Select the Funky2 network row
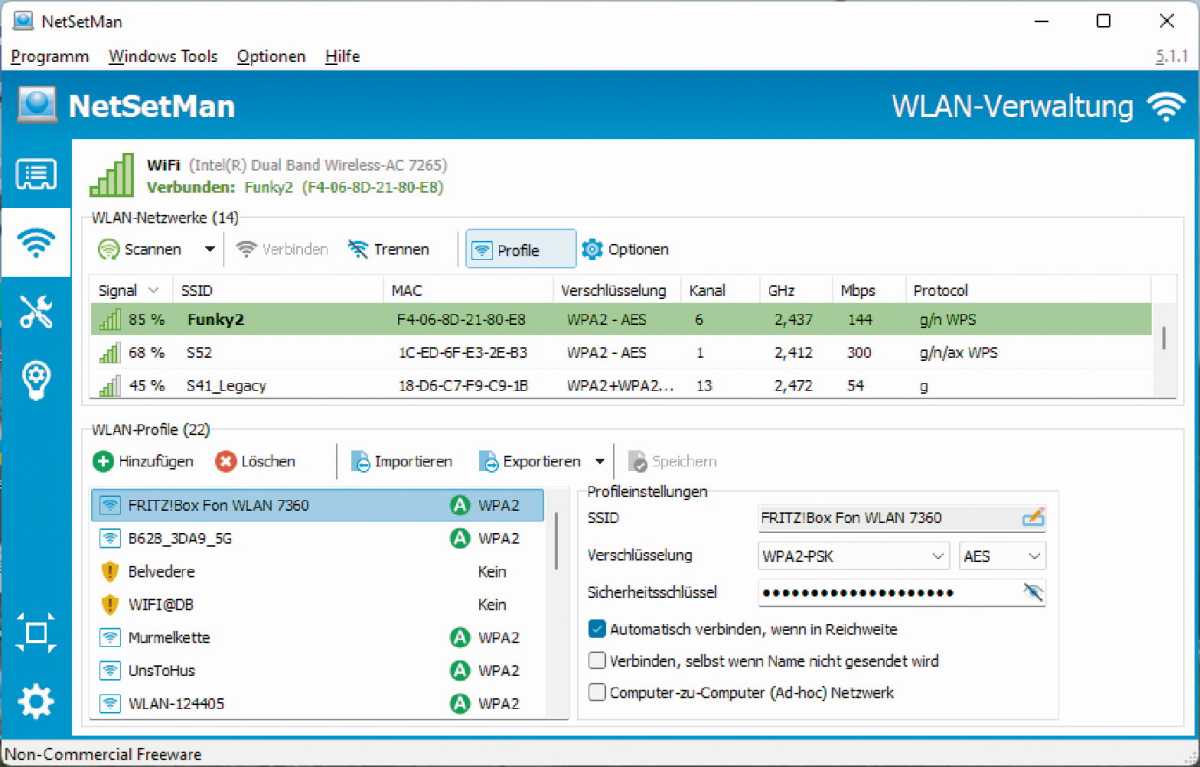The height and width of the screenshot is (767, 1200). (621, 321)
